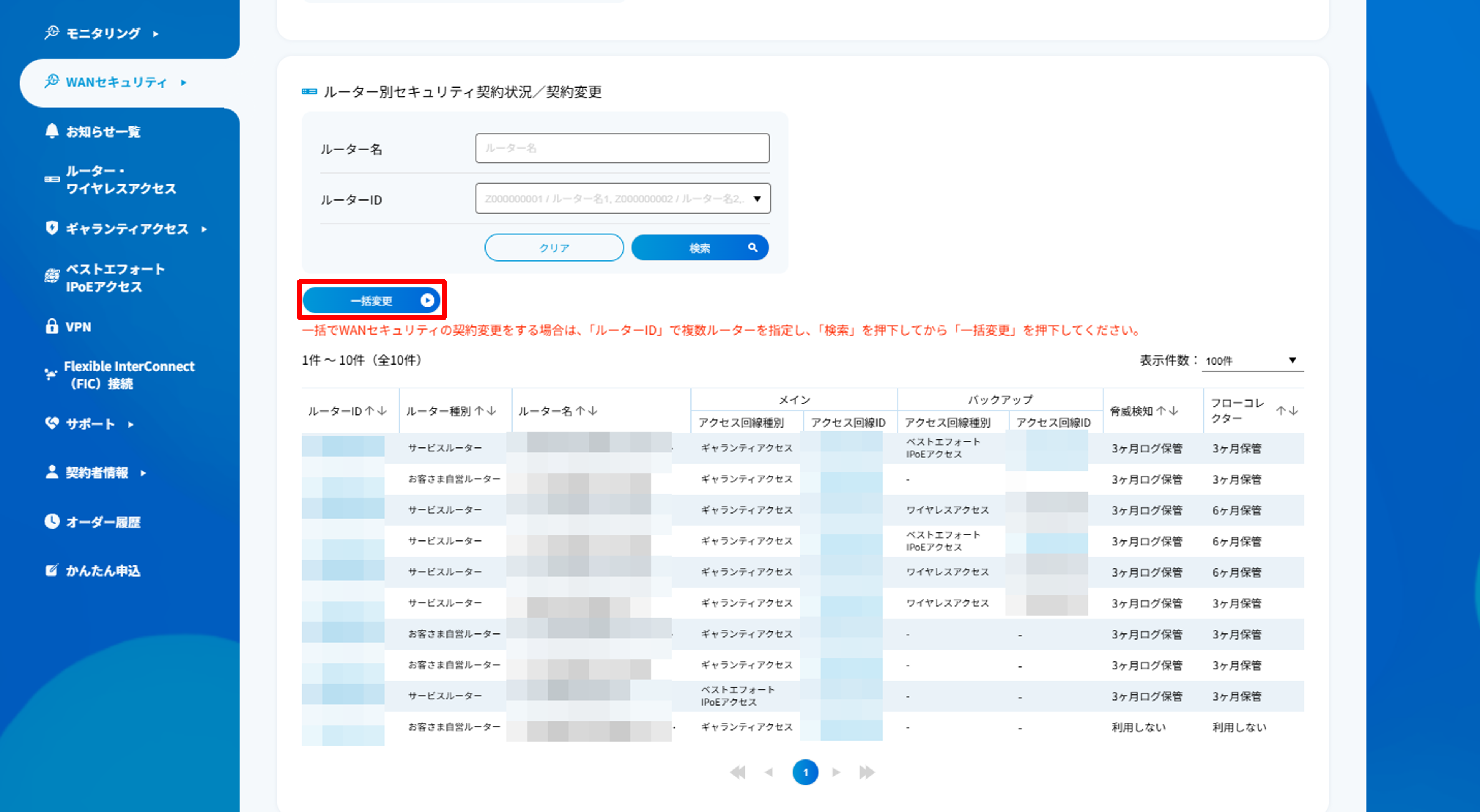Expand the WANセキュリティ submenu chevron
The height and width of the screenshot is (812, 1480).
point(184,83)
